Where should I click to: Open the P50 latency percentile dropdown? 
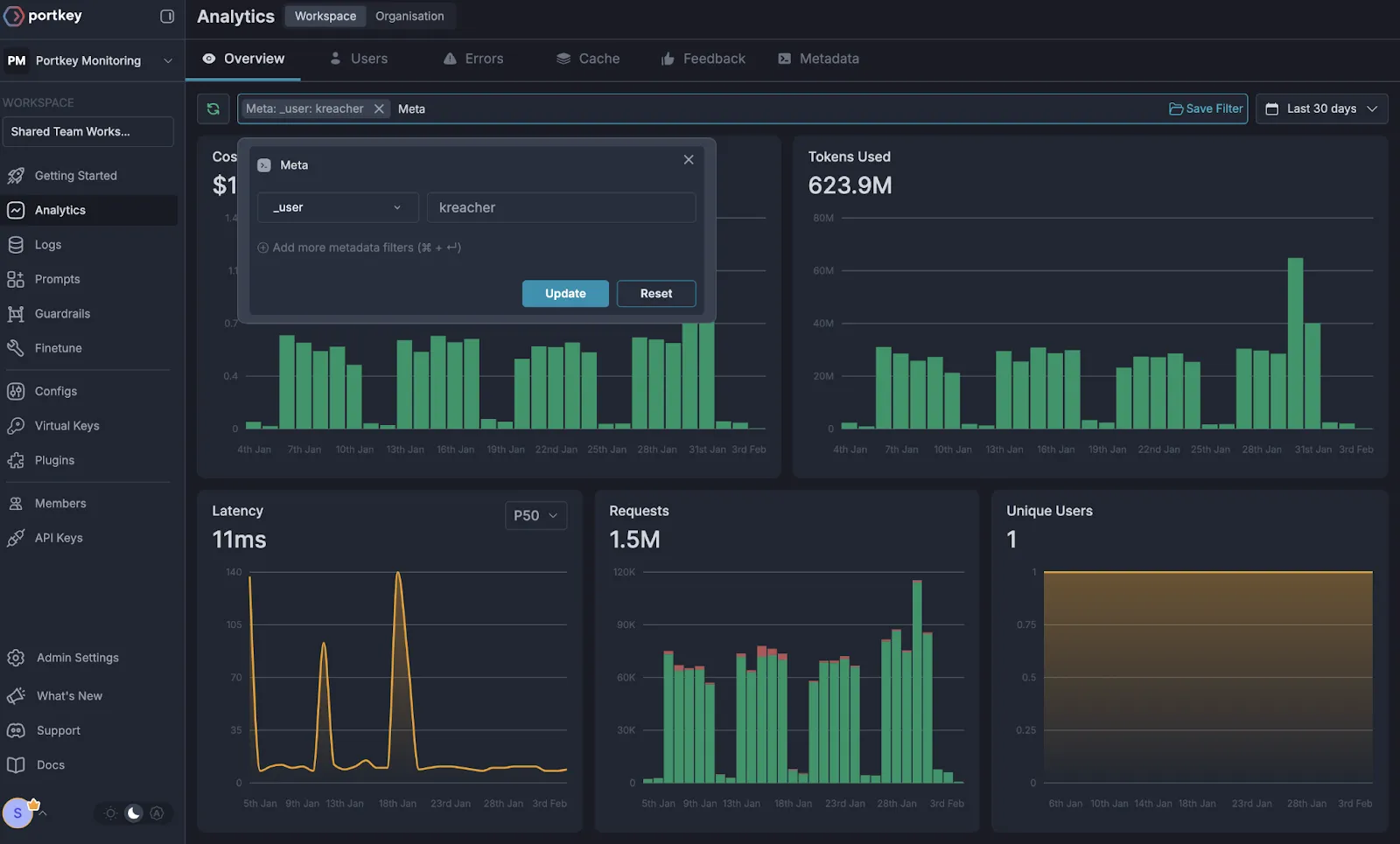click(535, 515)
